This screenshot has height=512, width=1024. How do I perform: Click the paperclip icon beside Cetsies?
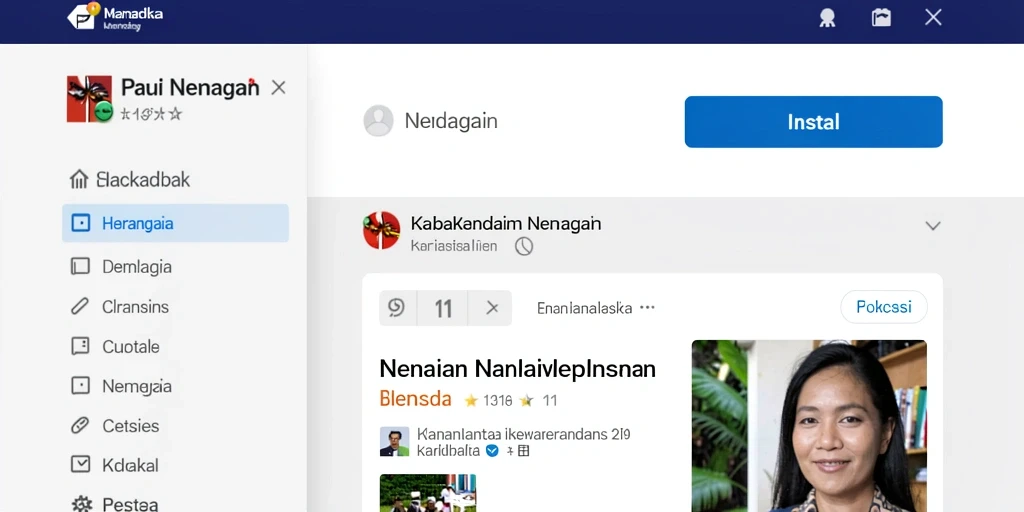coord(80,426)
